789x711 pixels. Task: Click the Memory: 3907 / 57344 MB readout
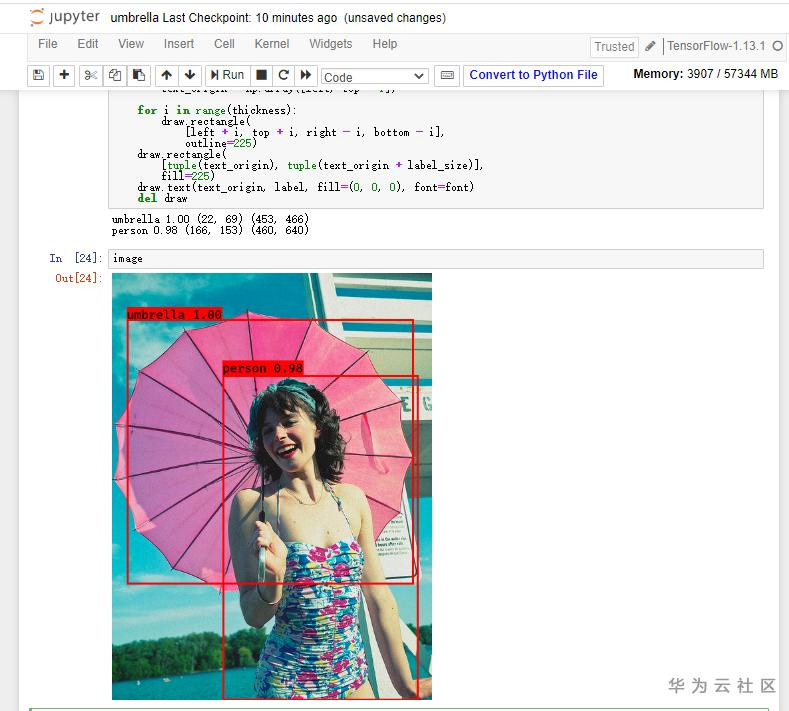tap(705, 74)
